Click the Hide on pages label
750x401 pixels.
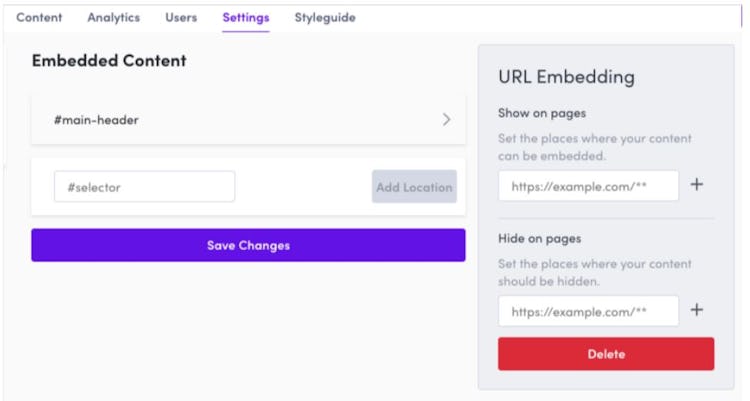(x=539, y=239)
